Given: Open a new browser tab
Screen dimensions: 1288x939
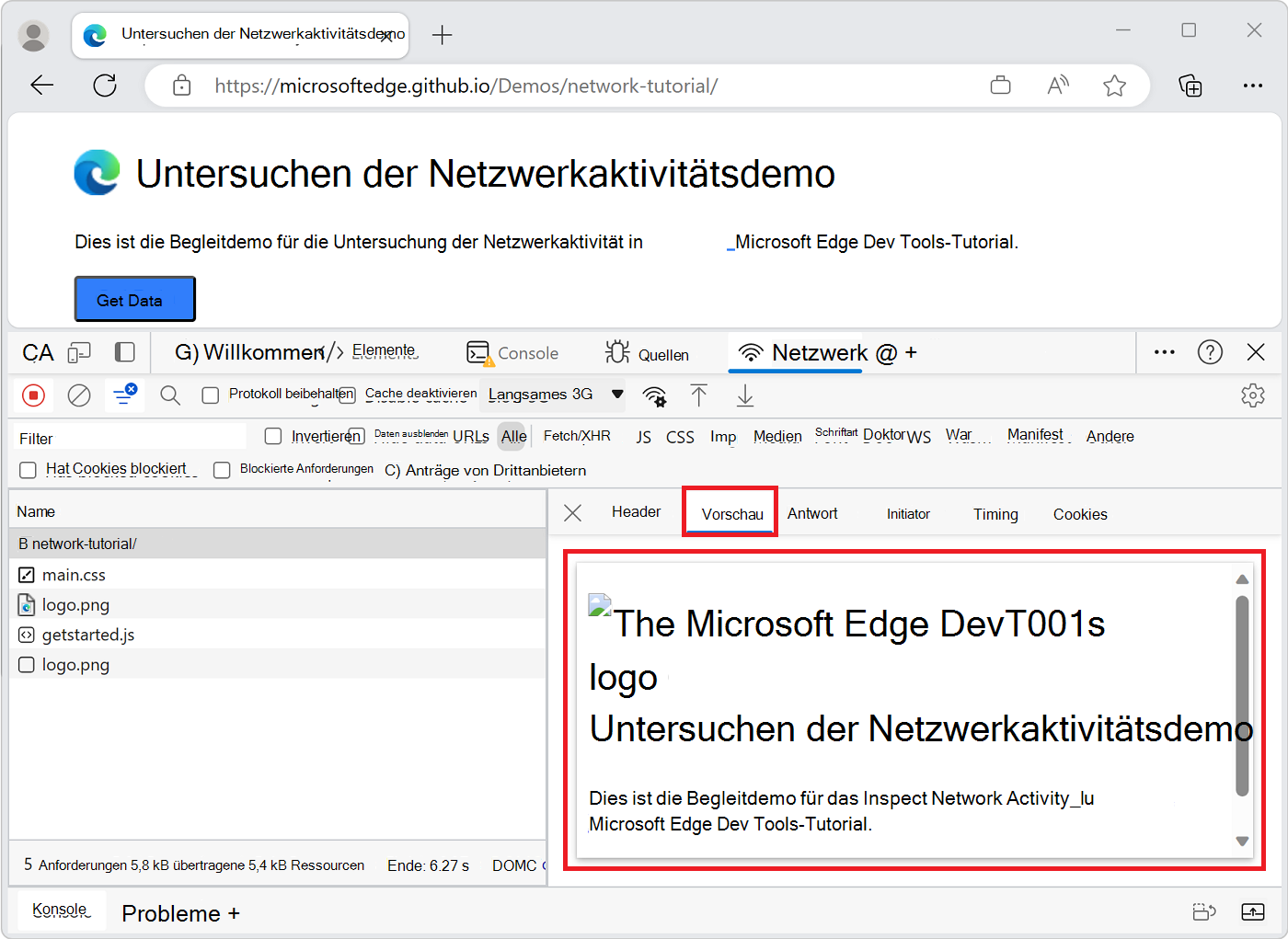Looking at the screenshot, I should tap(443, 35).
